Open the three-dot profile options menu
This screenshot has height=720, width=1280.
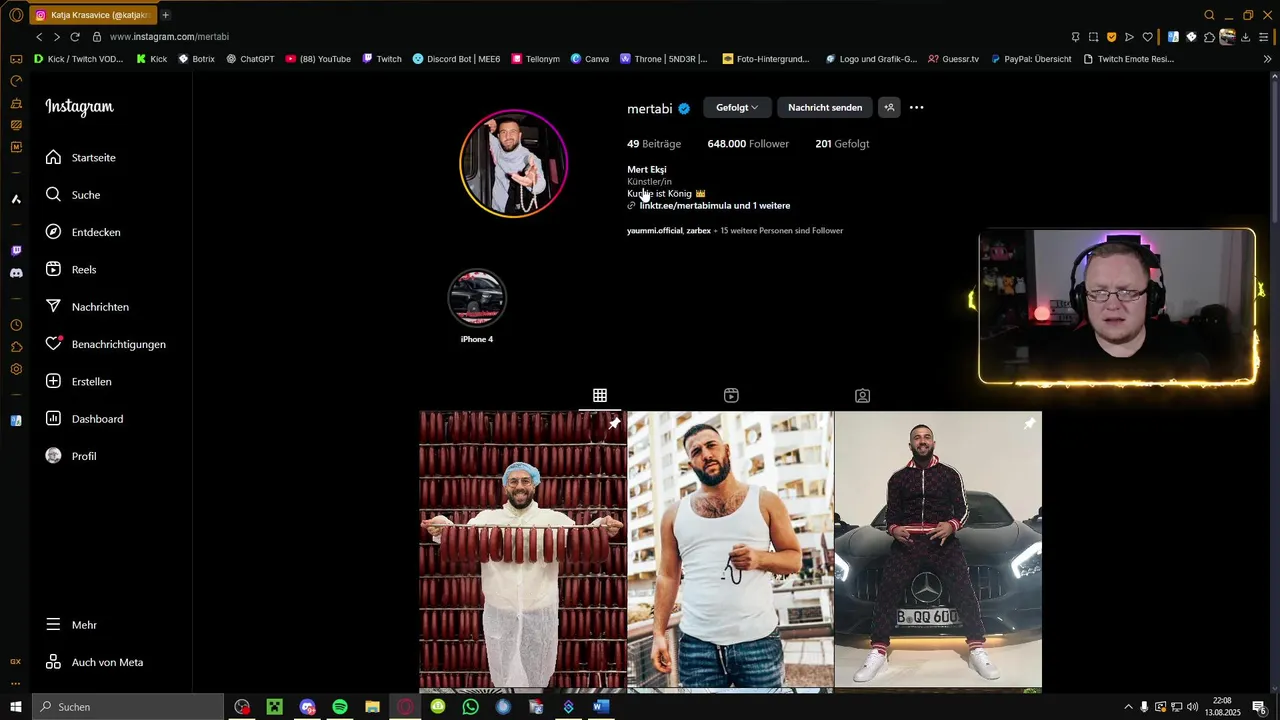click(916, 107)
